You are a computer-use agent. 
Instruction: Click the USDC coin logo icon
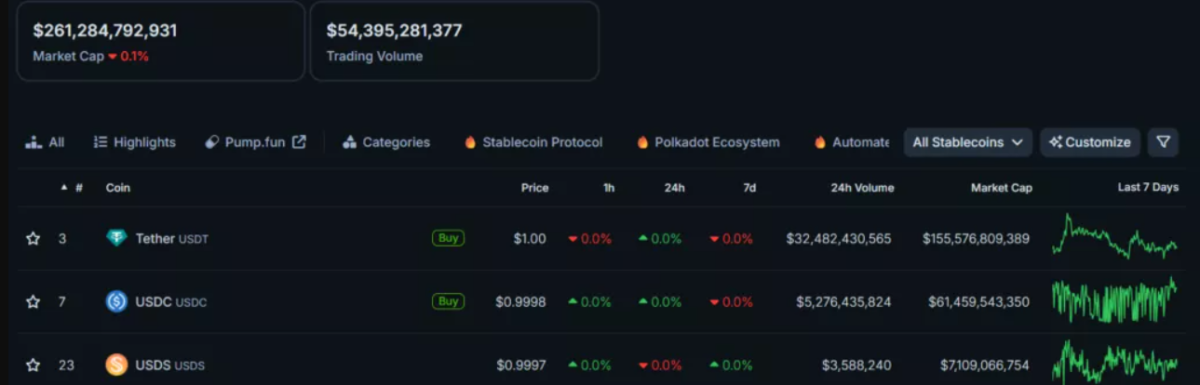(117, 301)
